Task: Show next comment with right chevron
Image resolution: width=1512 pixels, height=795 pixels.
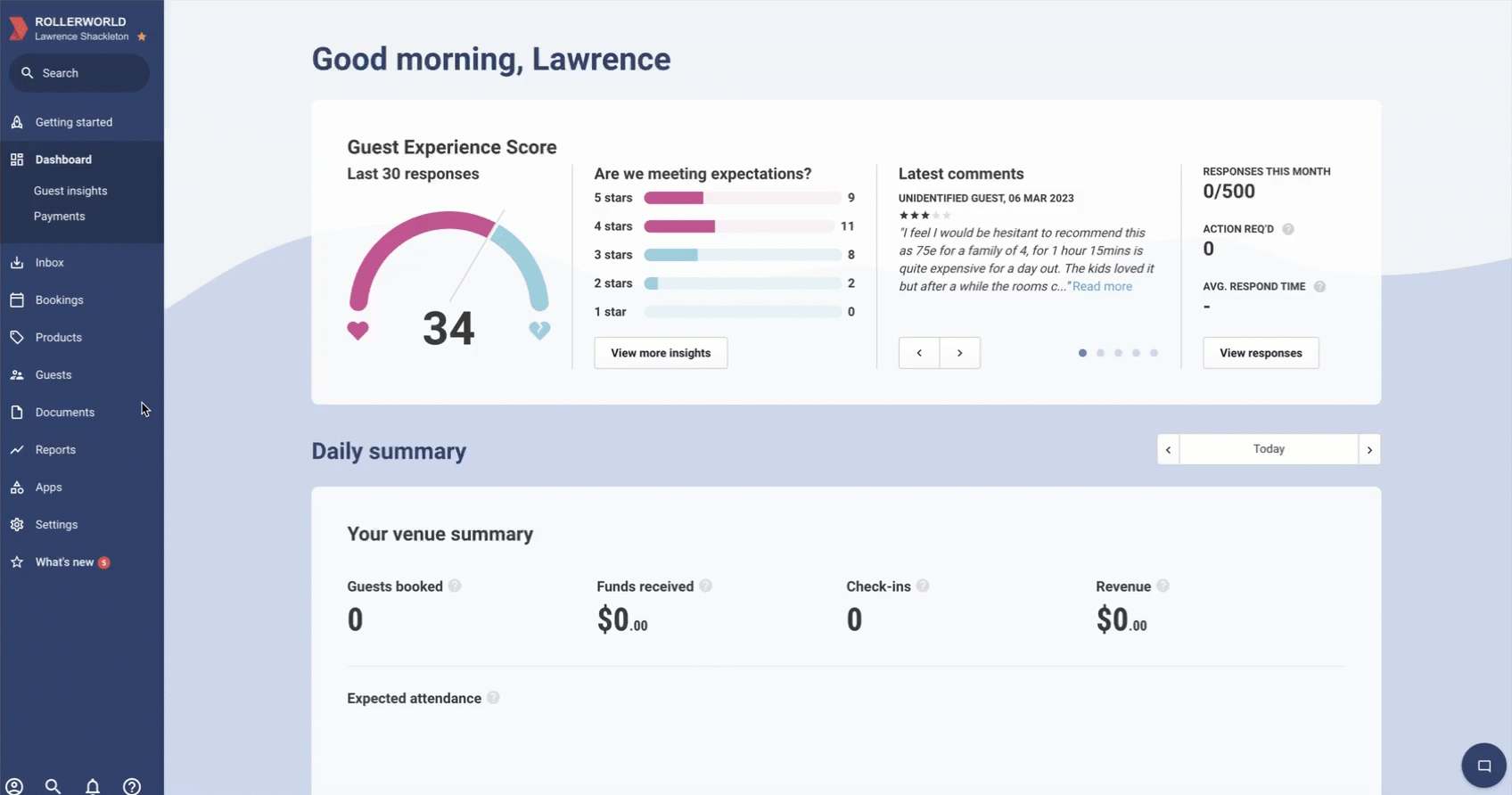Action: (x=960, y=353)
